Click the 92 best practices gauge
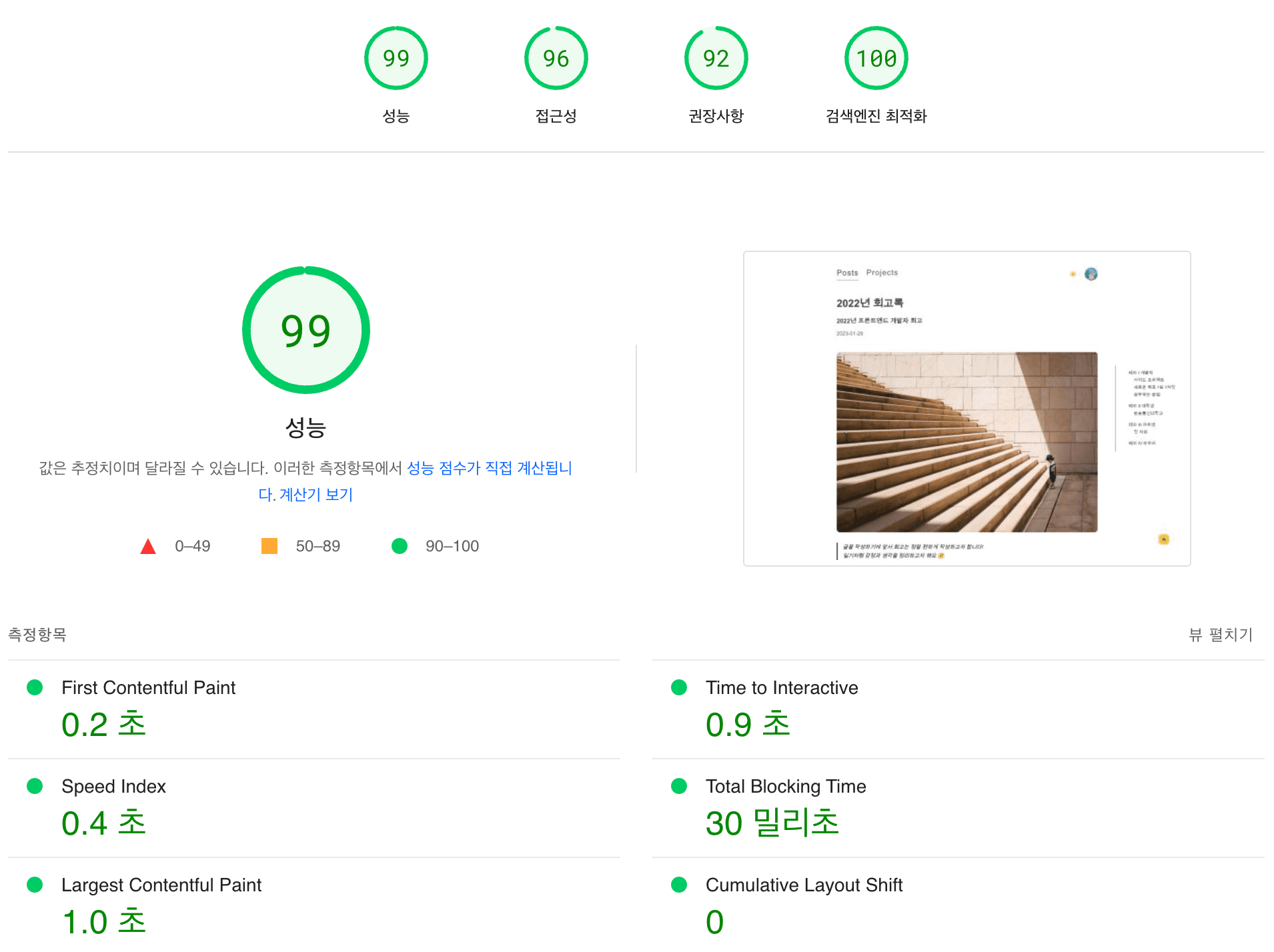This screenshot has width=1274, height=952. point(716,58)
